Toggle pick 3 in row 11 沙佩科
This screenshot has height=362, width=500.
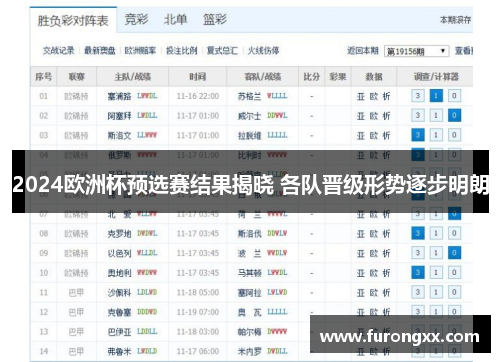(x=418, y=292)
